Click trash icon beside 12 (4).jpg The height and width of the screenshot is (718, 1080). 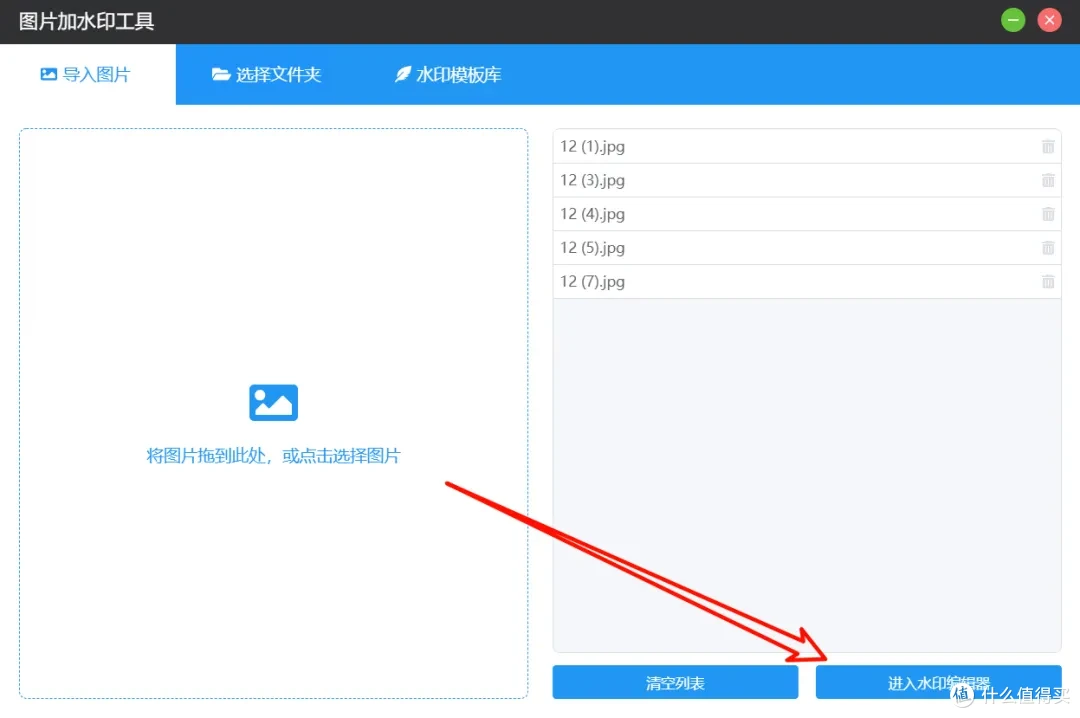point(1048,214)
